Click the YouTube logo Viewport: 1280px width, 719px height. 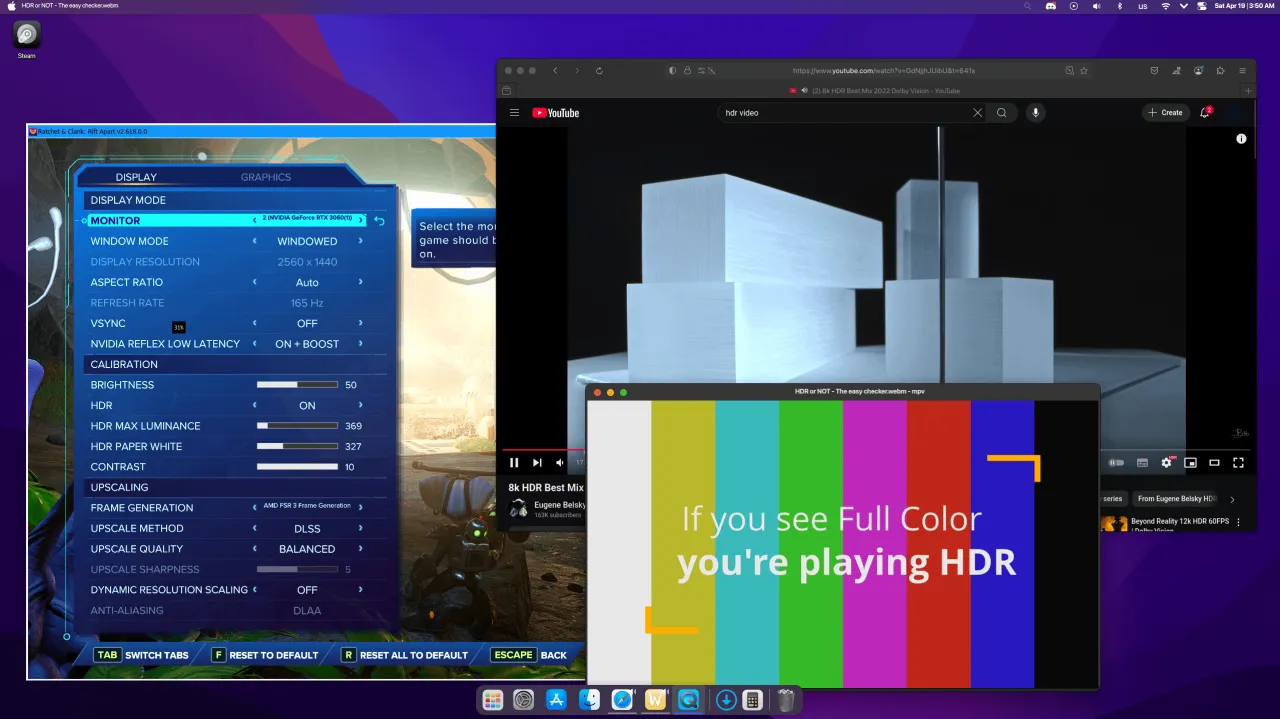coord(555,112)
